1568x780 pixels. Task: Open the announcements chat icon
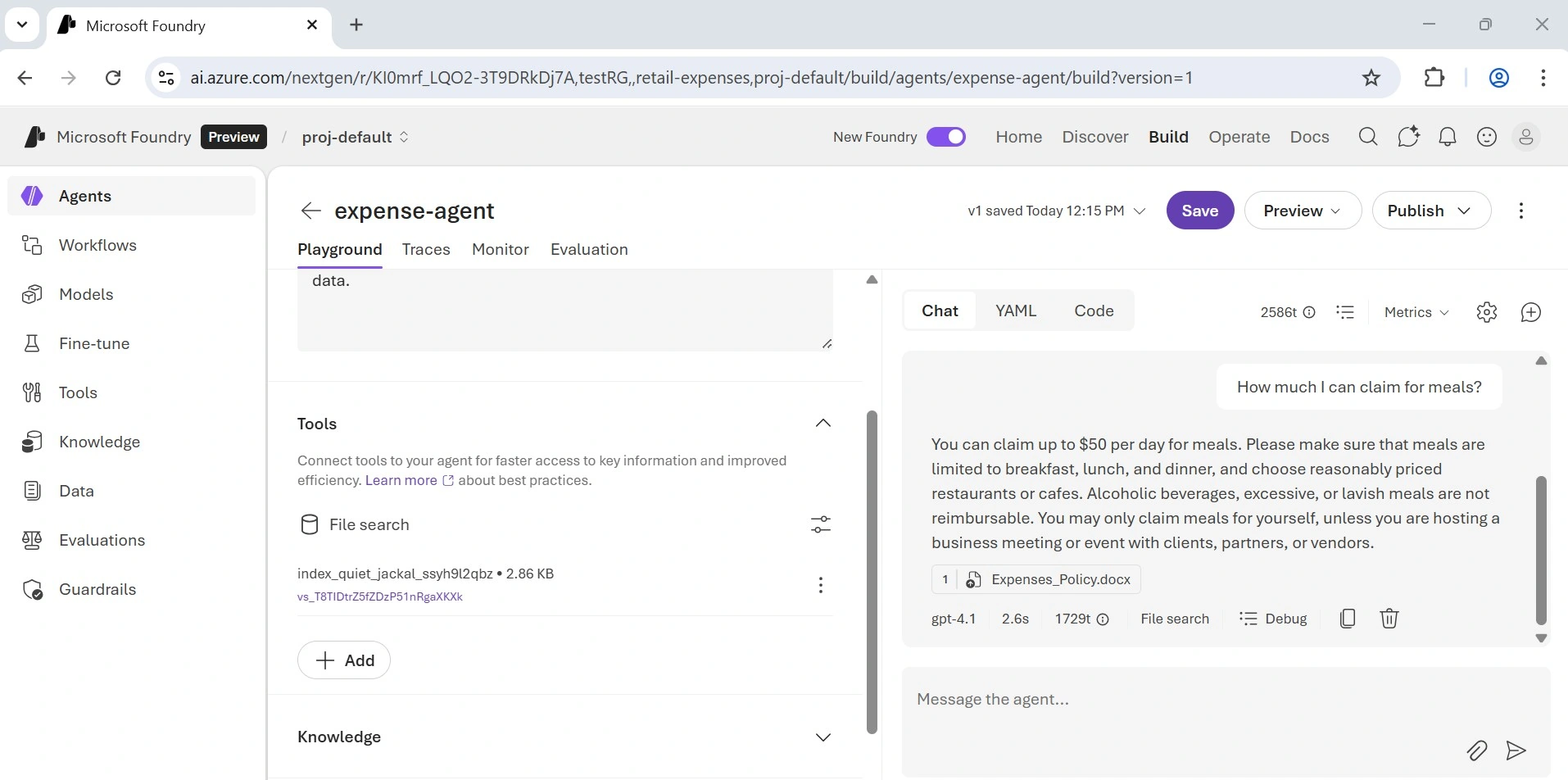[1408, 137]
